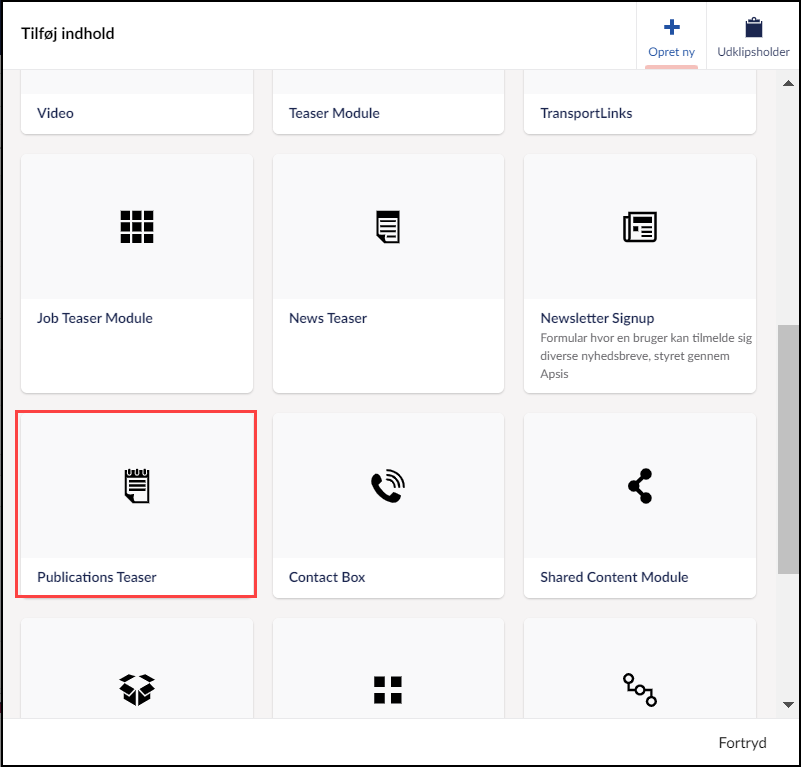Viewport: 801px width, 767px height.
Task: Click the Contact Box label text
Action: [327, 577]
